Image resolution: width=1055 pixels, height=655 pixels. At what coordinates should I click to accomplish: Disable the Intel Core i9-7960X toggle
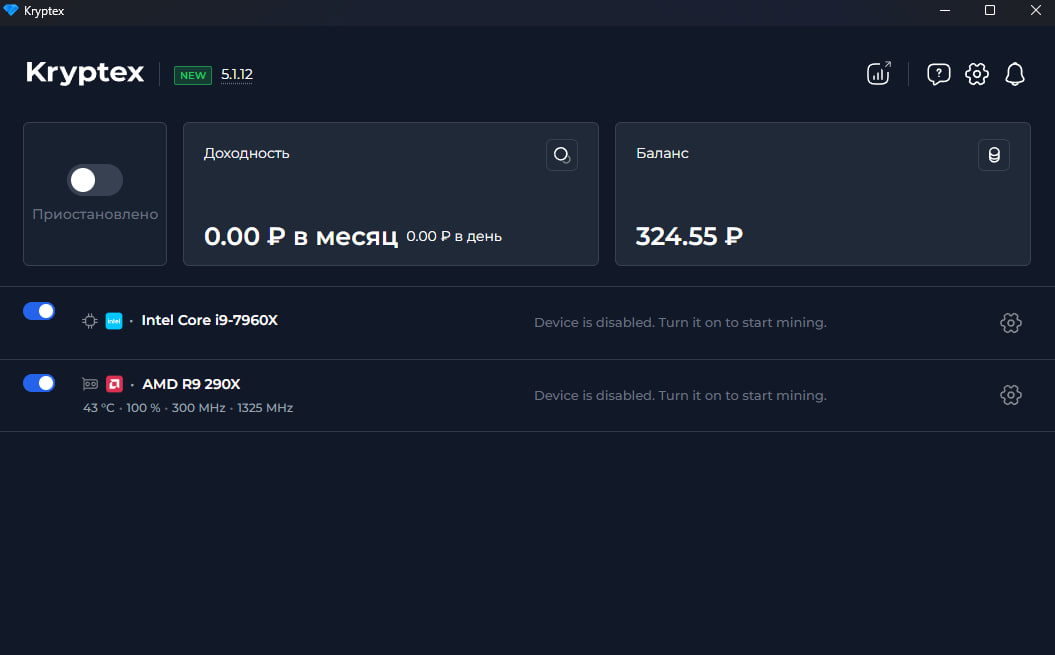pyautogui.click(x=39, y=311)
